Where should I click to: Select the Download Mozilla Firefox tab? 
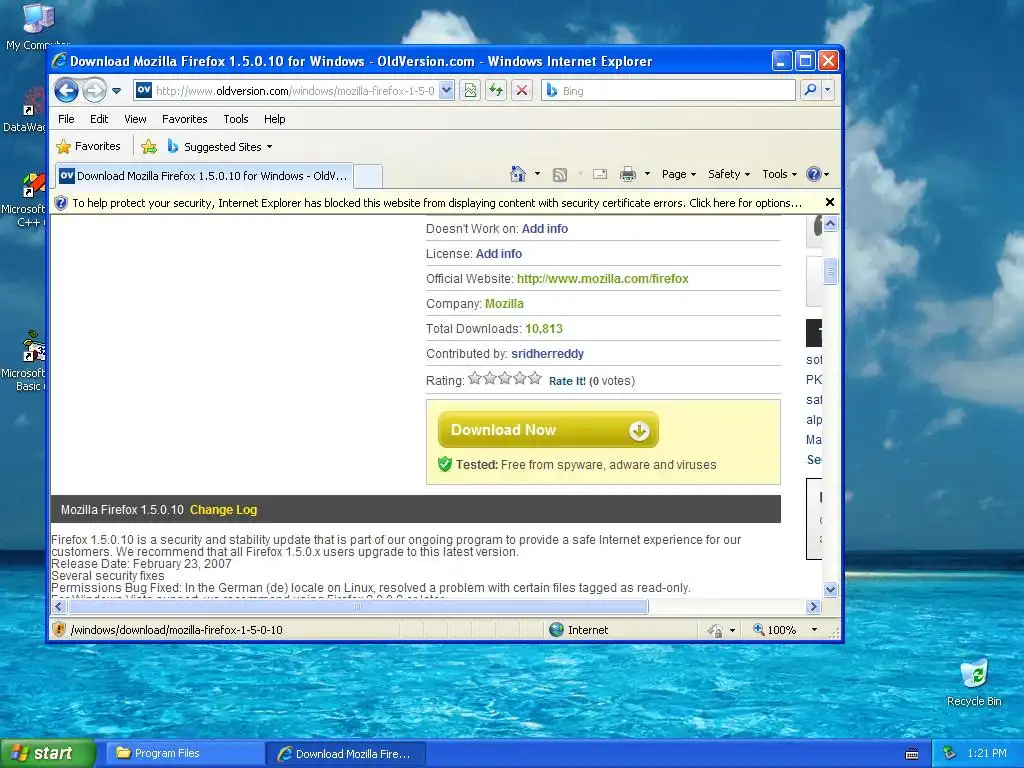204,176
